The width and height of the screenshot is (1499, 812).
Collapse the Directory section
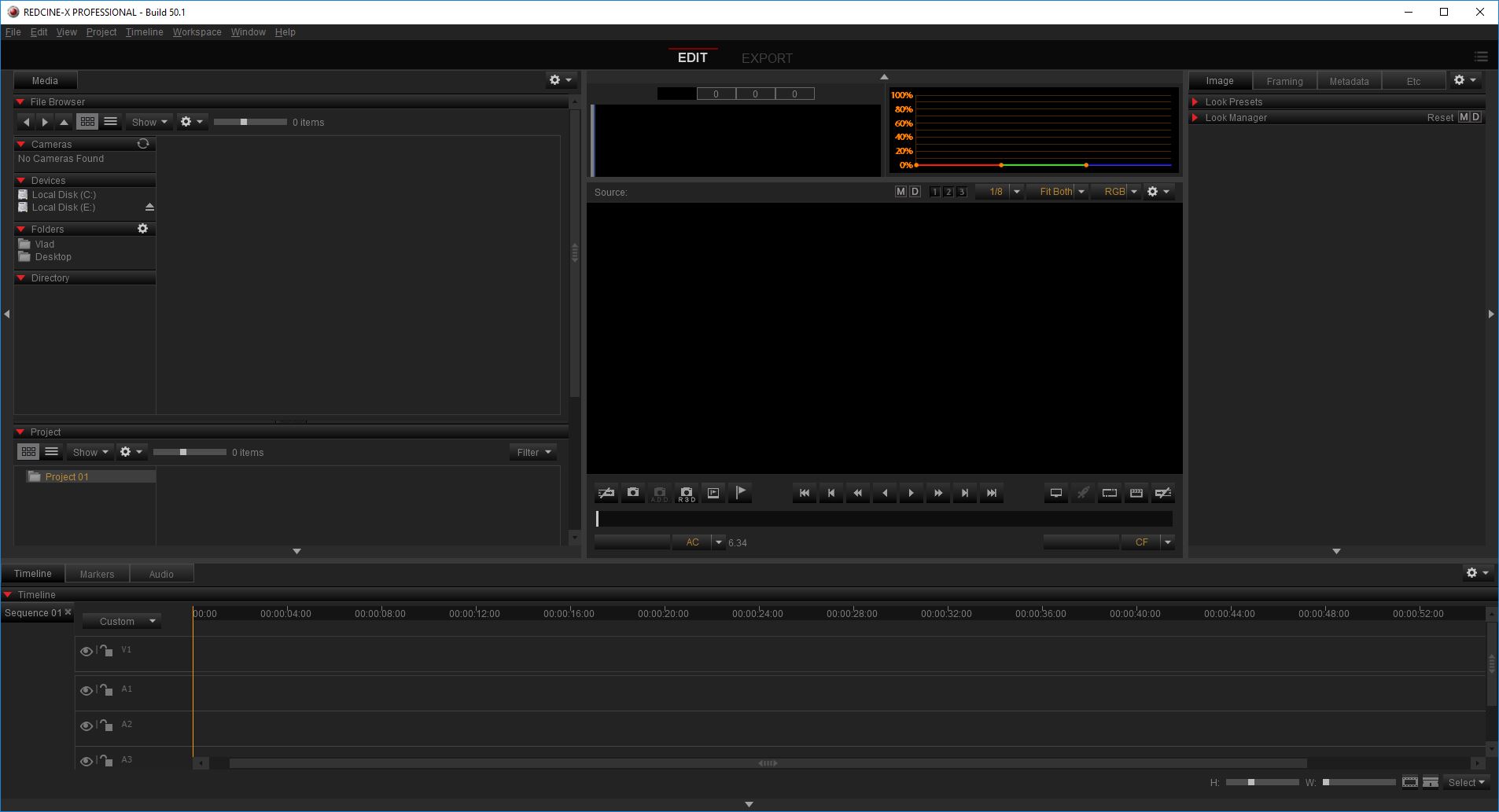click(x=21, y=278)
